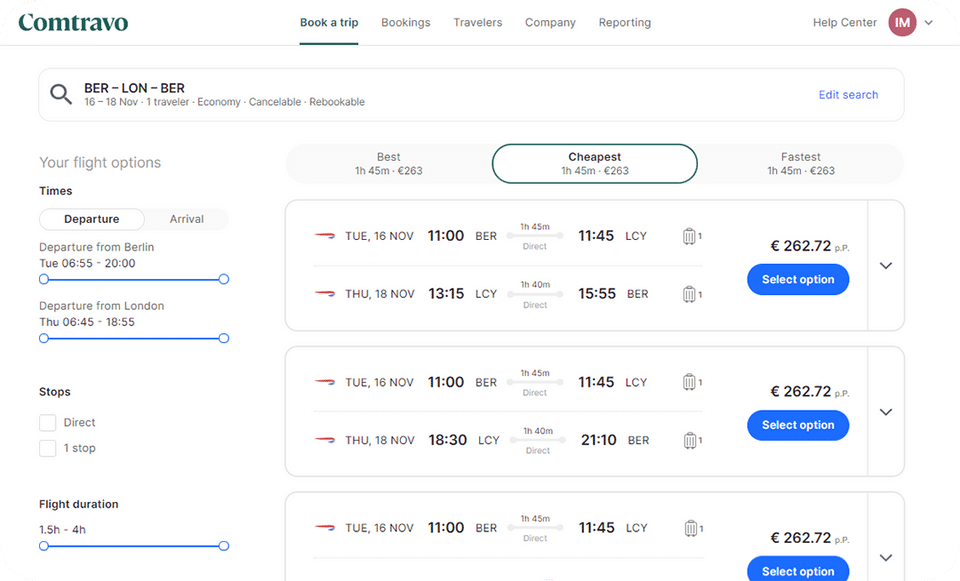Open the user account dropdown arrow

(929, 23)
